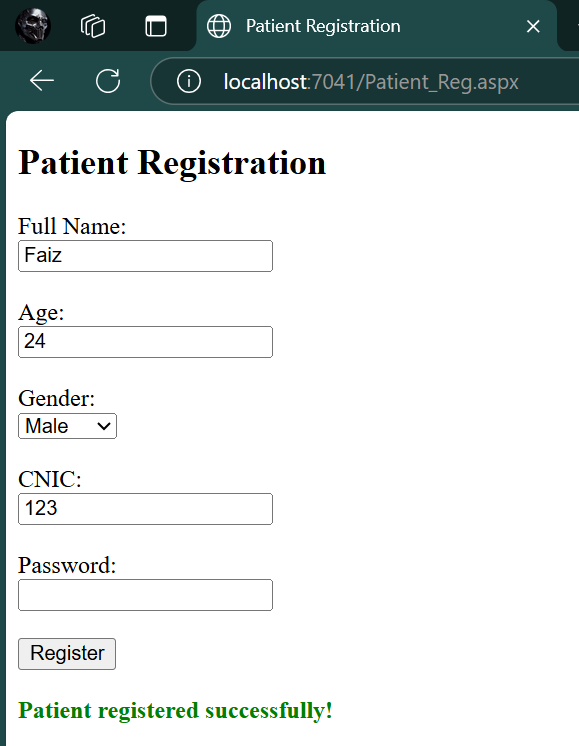Click the browser profile avatar icon

click(x=33, y=26)
